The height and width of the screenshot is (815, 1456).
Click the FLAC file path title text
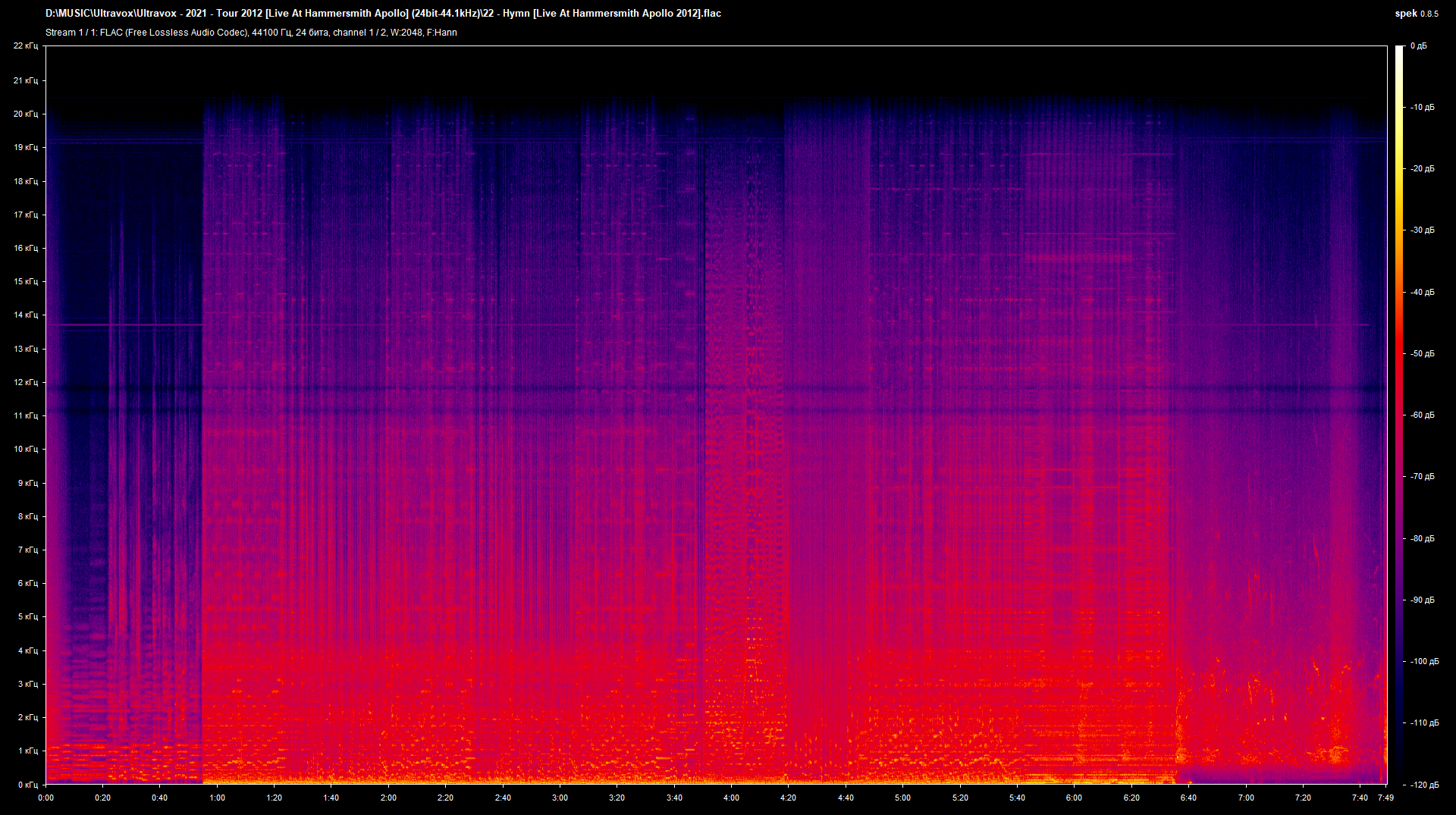[x=383, y=14]
